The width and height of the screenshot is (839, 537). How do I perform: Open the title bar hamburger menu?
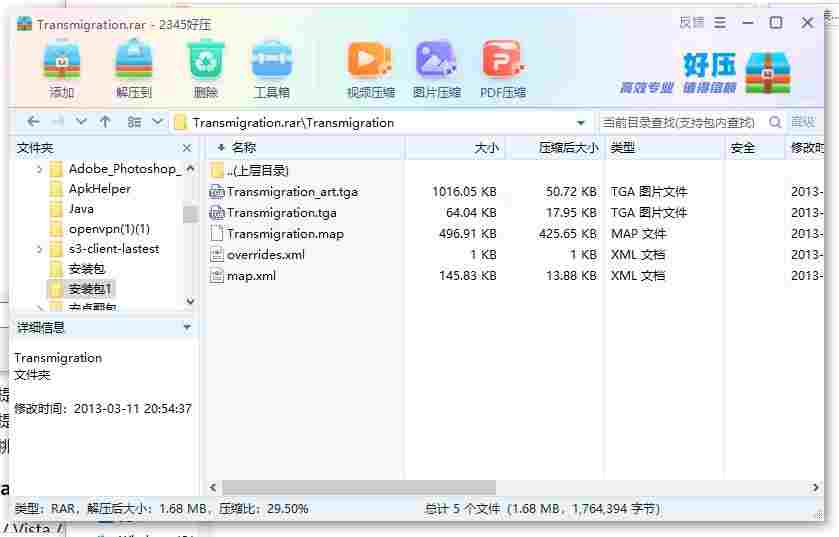point(720,23)
